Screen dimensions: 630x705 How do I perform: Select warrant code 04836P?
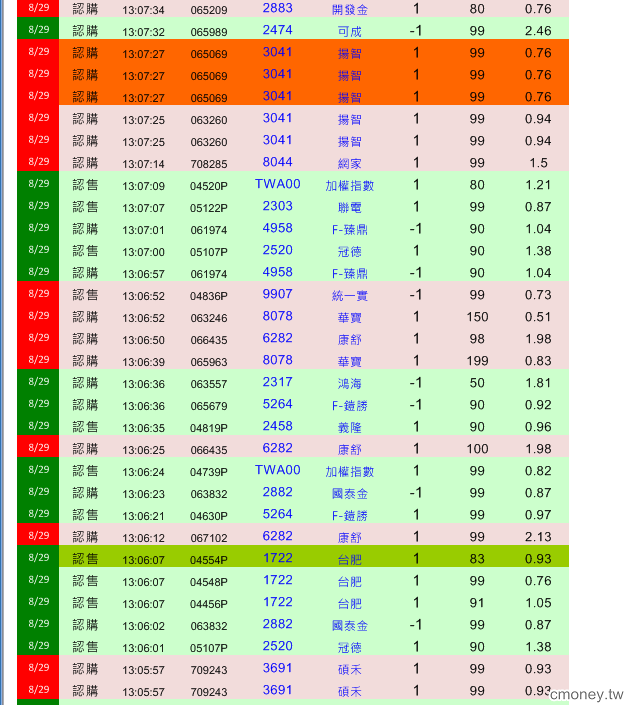[209, 296]
